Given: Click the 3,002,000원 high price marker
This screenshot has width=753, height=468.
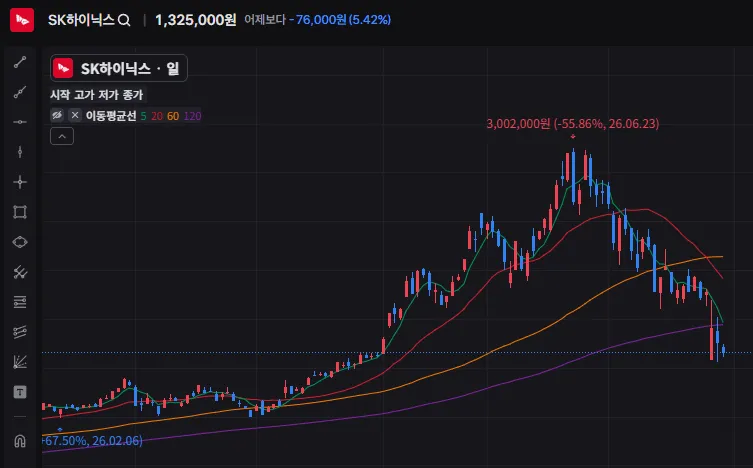Looking at the screenshot, I should 572,124.
